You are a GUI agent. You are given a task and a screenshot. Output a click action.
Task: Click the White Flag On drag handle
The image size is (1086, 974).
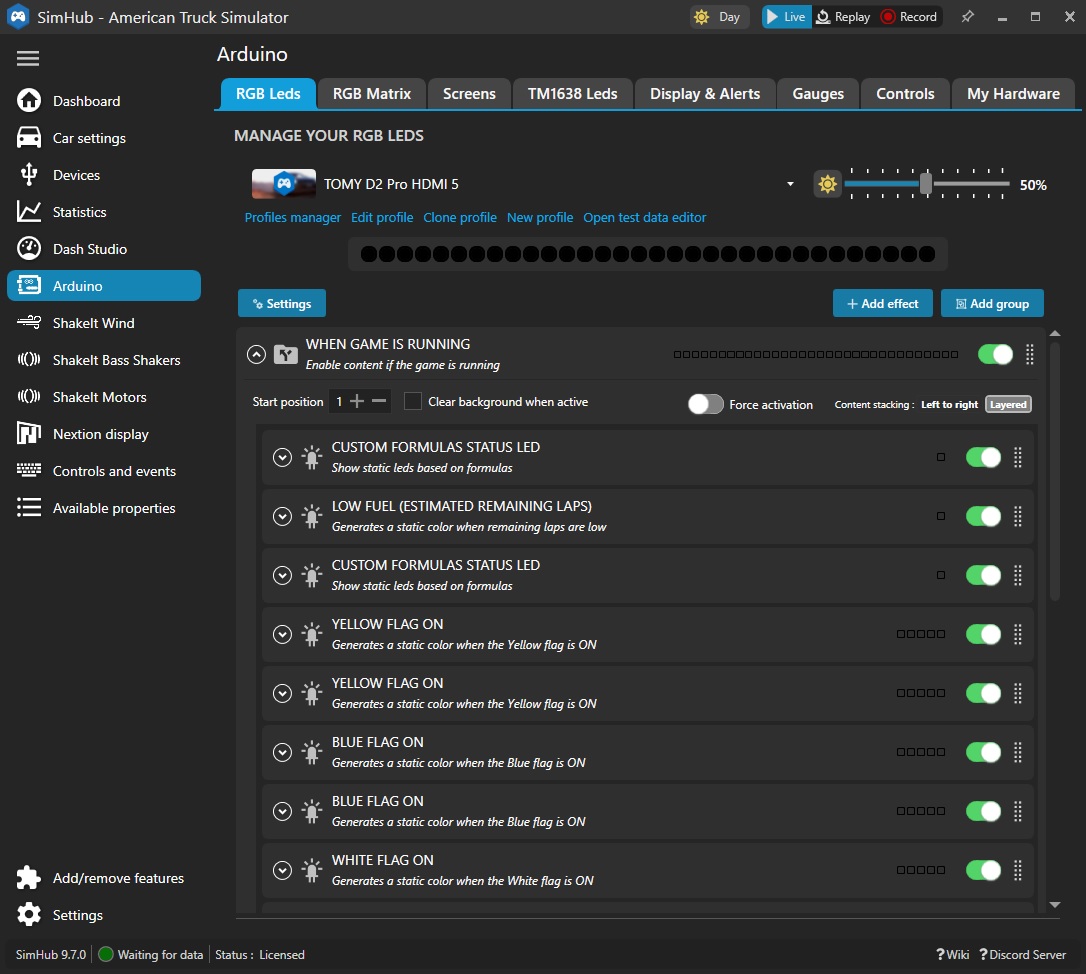coord(1018,870)
